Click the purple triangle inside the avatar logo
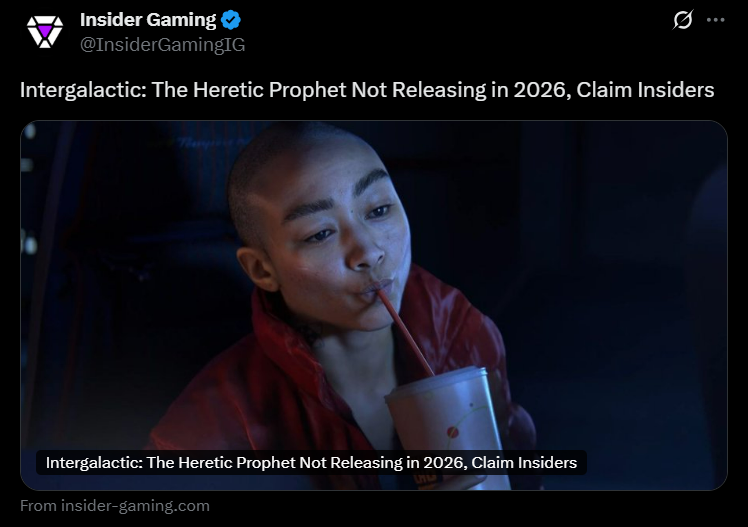 pyautogui.click(x=45, y=32)
